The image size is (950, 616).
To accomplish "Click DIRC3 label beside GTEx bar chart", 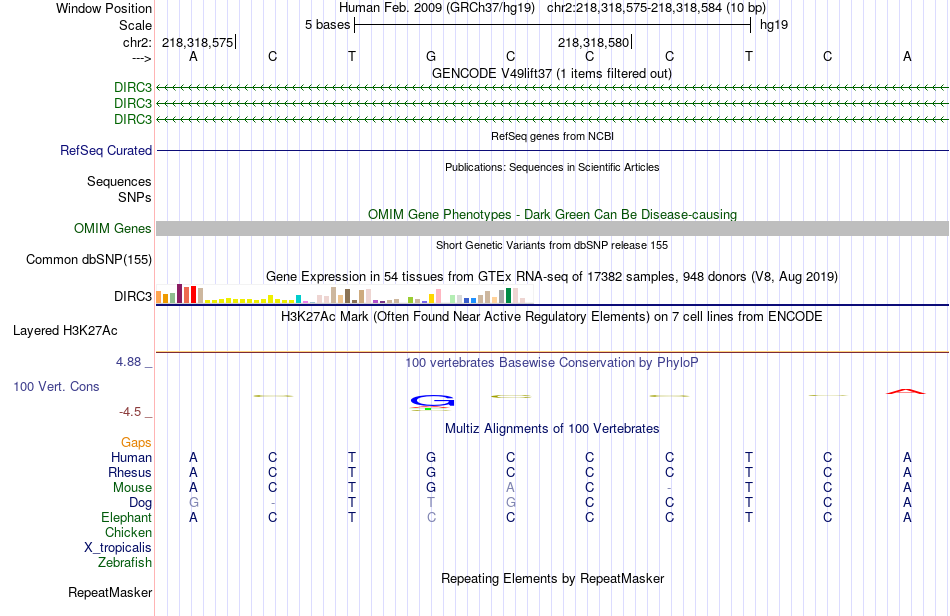I will pyautogui.click(x=133, y=296).
